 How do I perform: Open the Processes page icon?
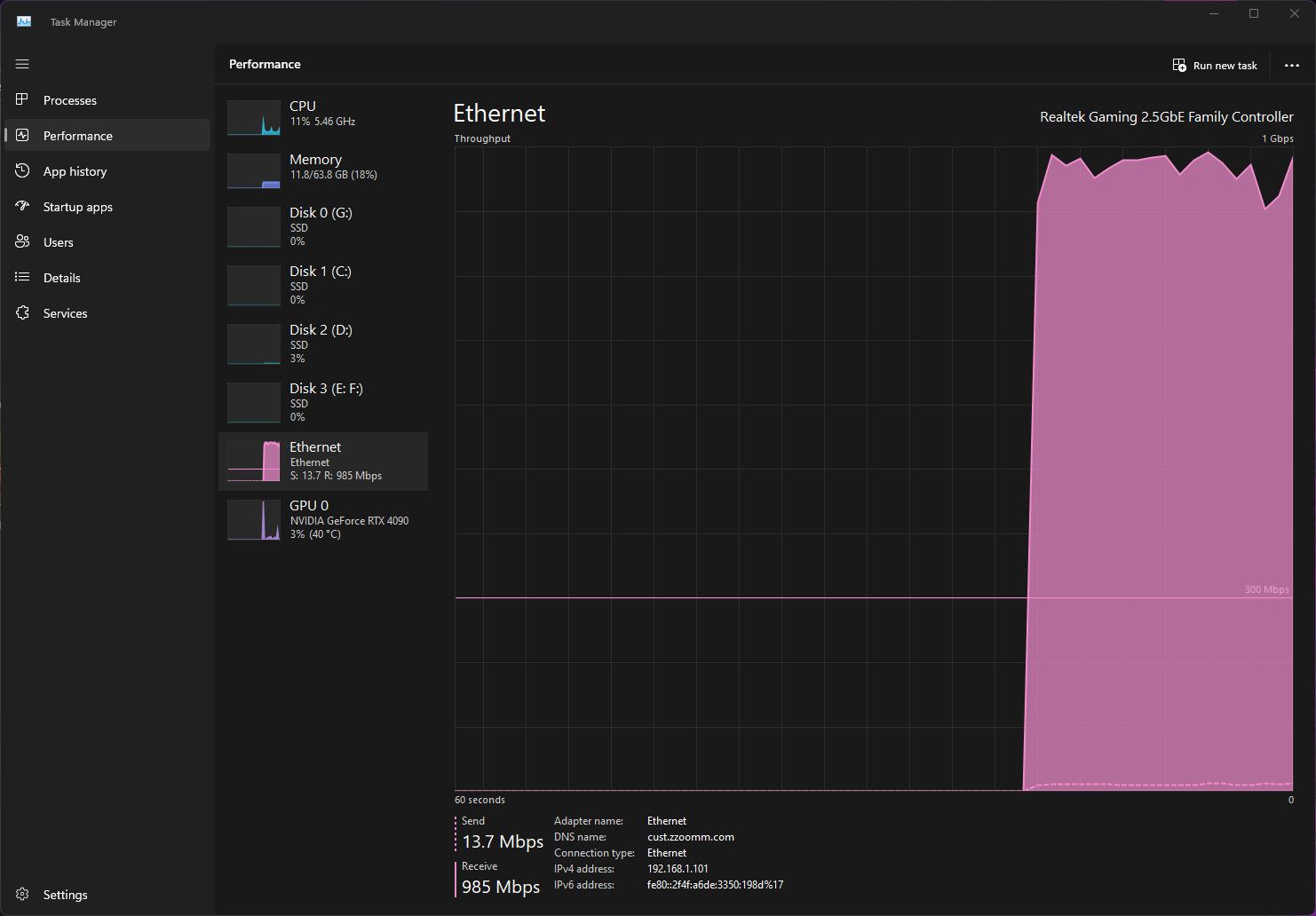coord(22,99)
